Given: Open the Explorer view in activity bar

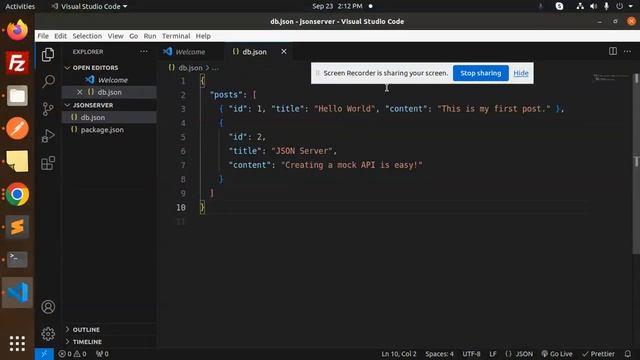Looking at the screenshot, I should click(48, 55).
